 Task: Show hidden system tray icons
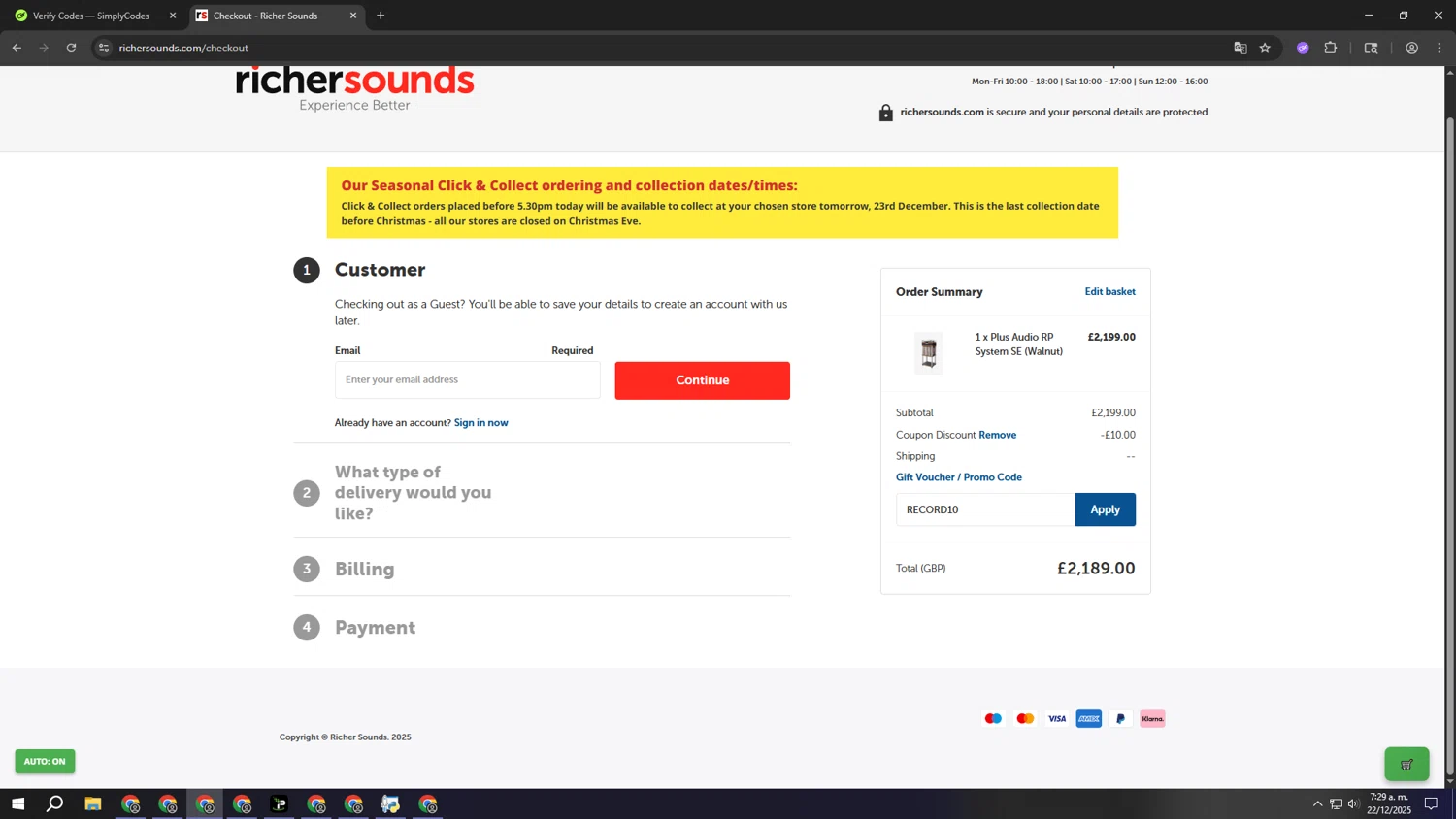(1317, 803)
